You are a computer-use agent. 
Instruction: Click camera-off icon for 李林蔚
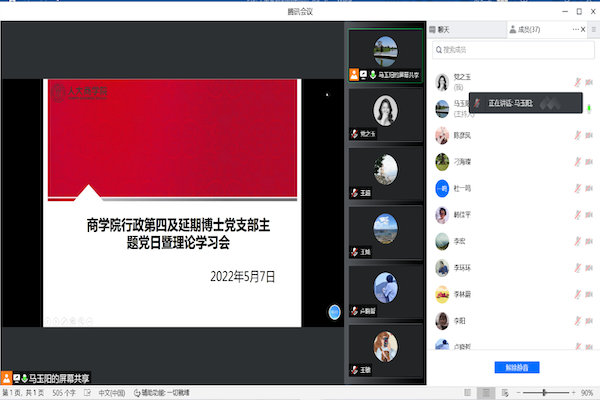point(590,294)
